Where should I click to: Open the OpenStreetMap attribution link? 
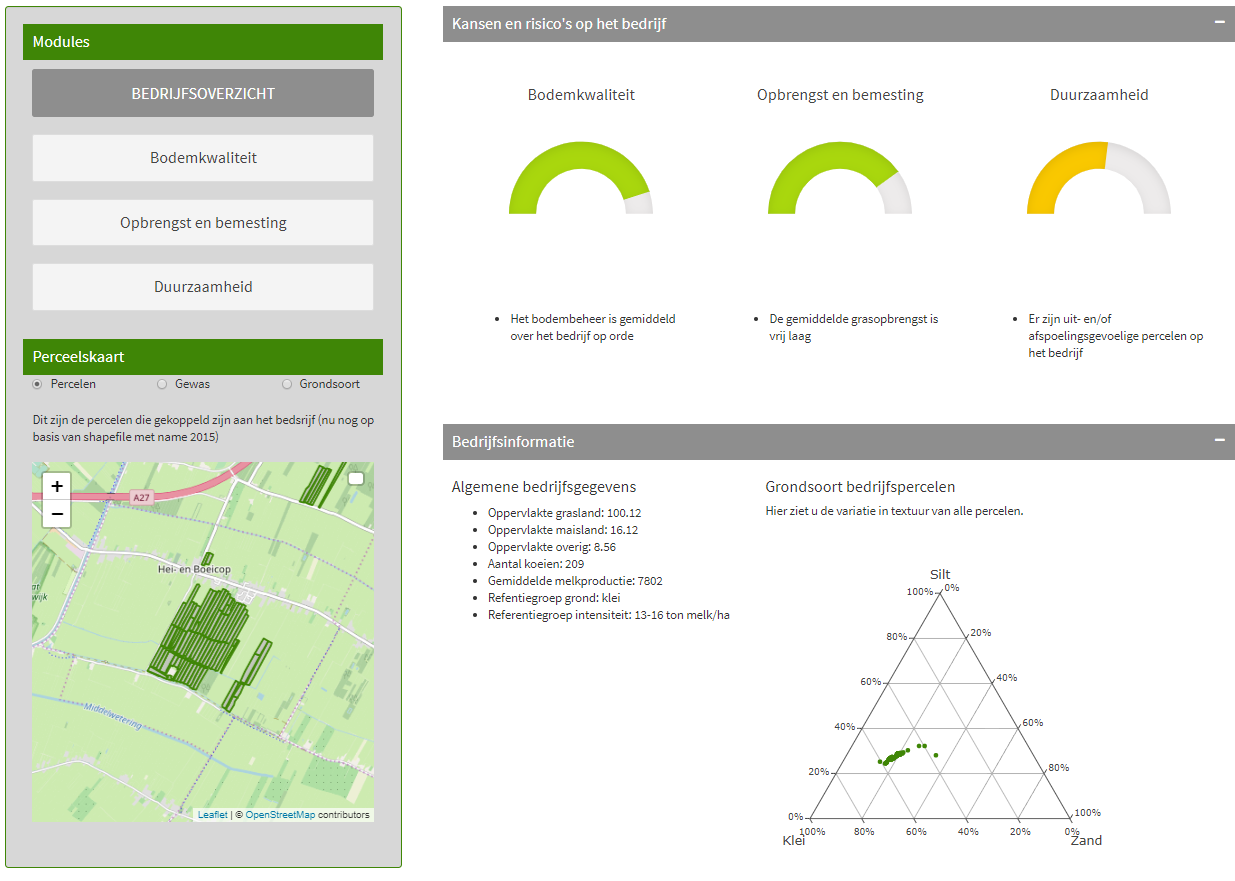[280, 815]
